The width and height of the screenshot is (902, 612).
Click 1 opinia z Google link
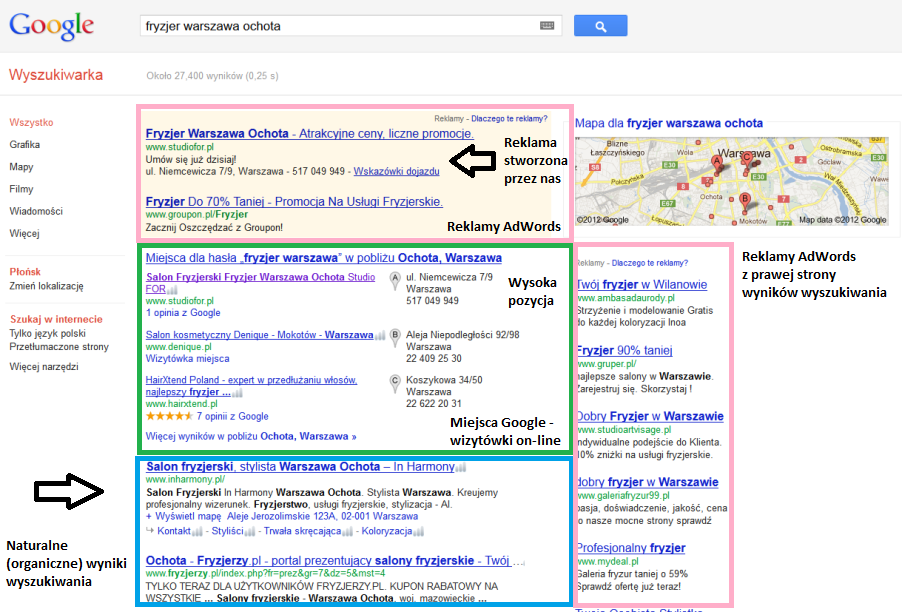coord(183,313)
